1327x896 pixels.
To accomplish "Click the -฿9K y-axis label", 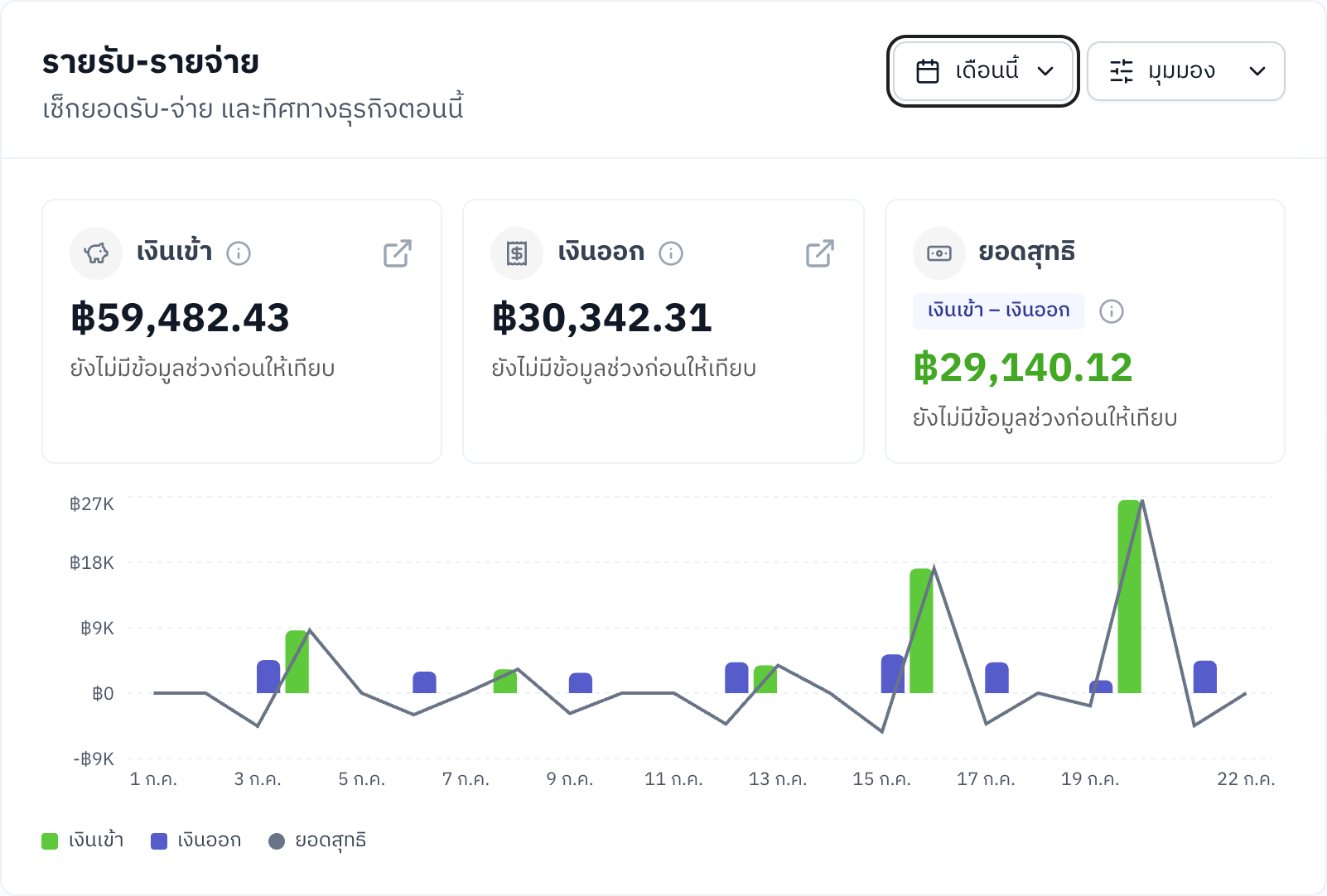I will point(93,759).
